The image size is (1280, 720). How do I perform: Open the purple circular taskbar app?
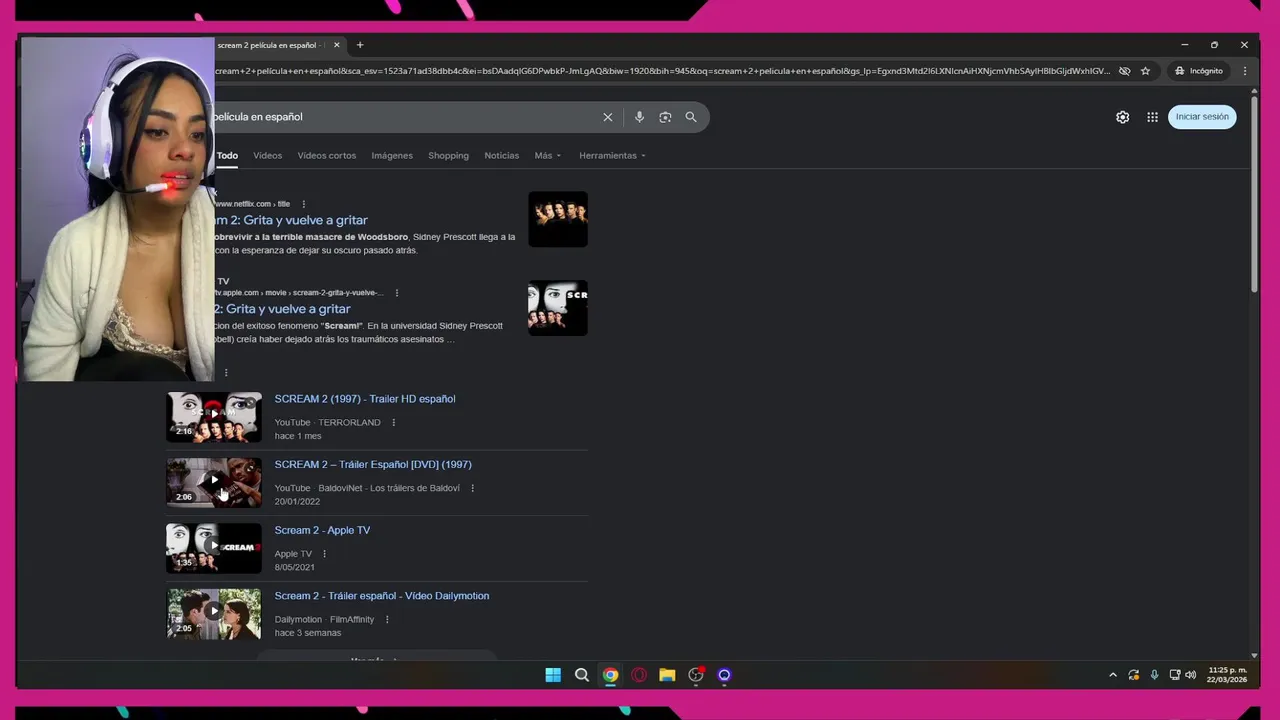tap(724, 675)
